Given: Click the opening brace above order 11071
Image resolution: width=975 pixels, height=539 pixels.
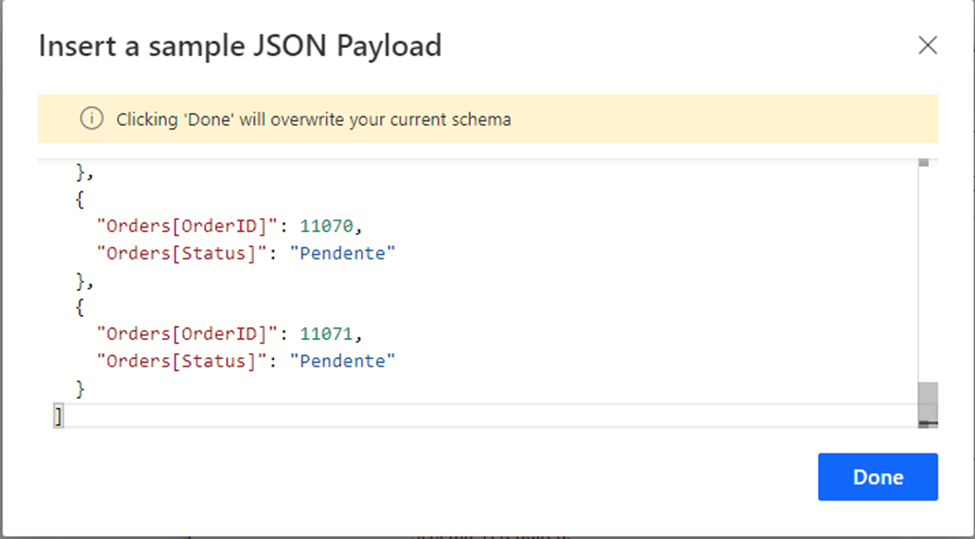Looking at the screenshot, I should point(80,308).
